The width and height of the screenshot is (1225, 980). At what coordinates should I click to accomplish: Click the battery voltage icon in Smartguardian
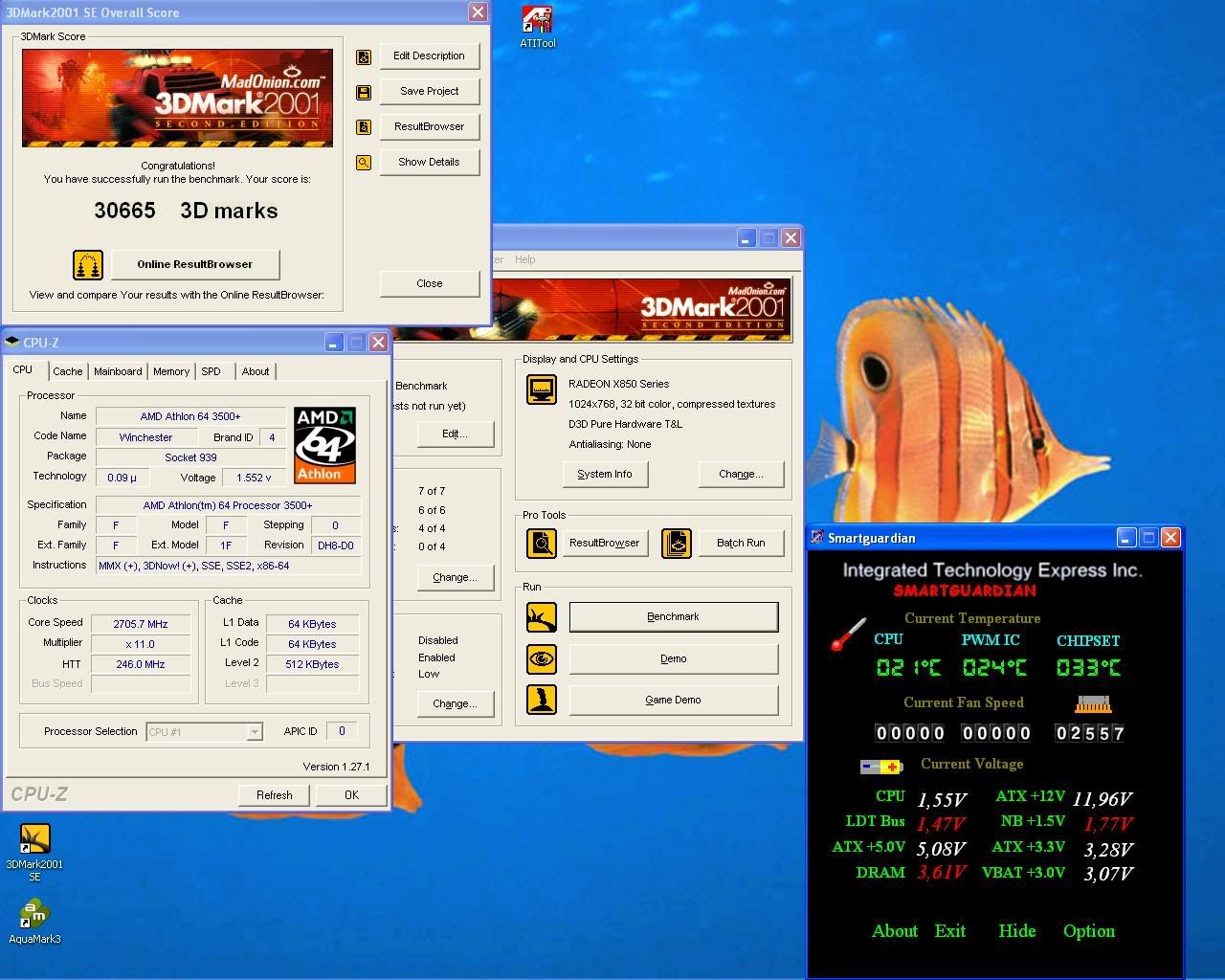point(881,767)
